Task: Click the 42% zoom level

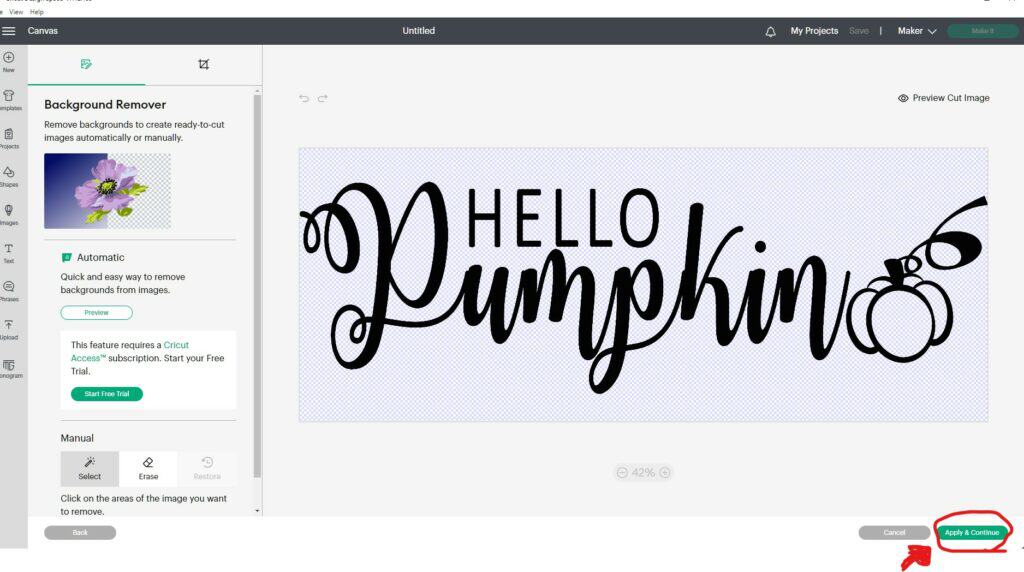Action: pyautogui.click(x=643, y=472)
